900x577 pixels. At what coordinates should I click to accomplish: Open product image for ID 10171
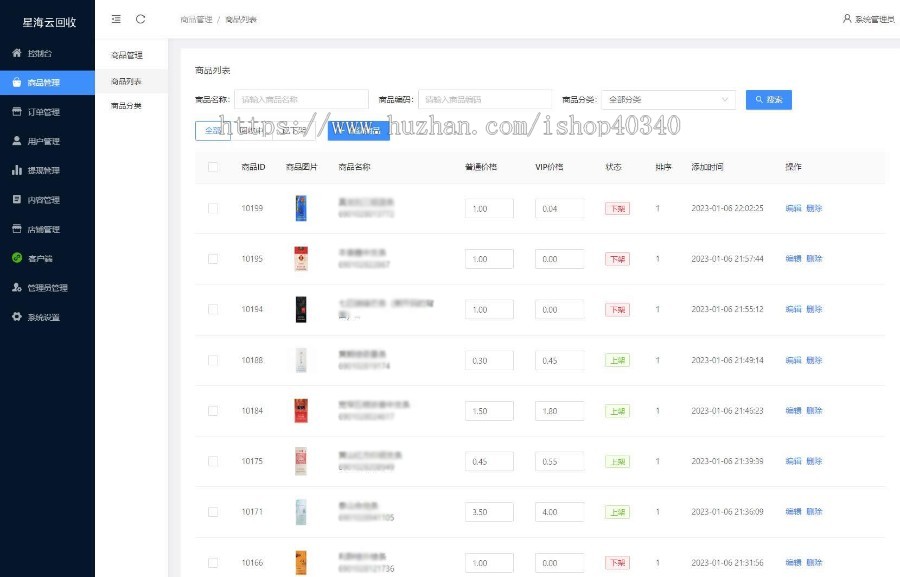tap(301, 512)
